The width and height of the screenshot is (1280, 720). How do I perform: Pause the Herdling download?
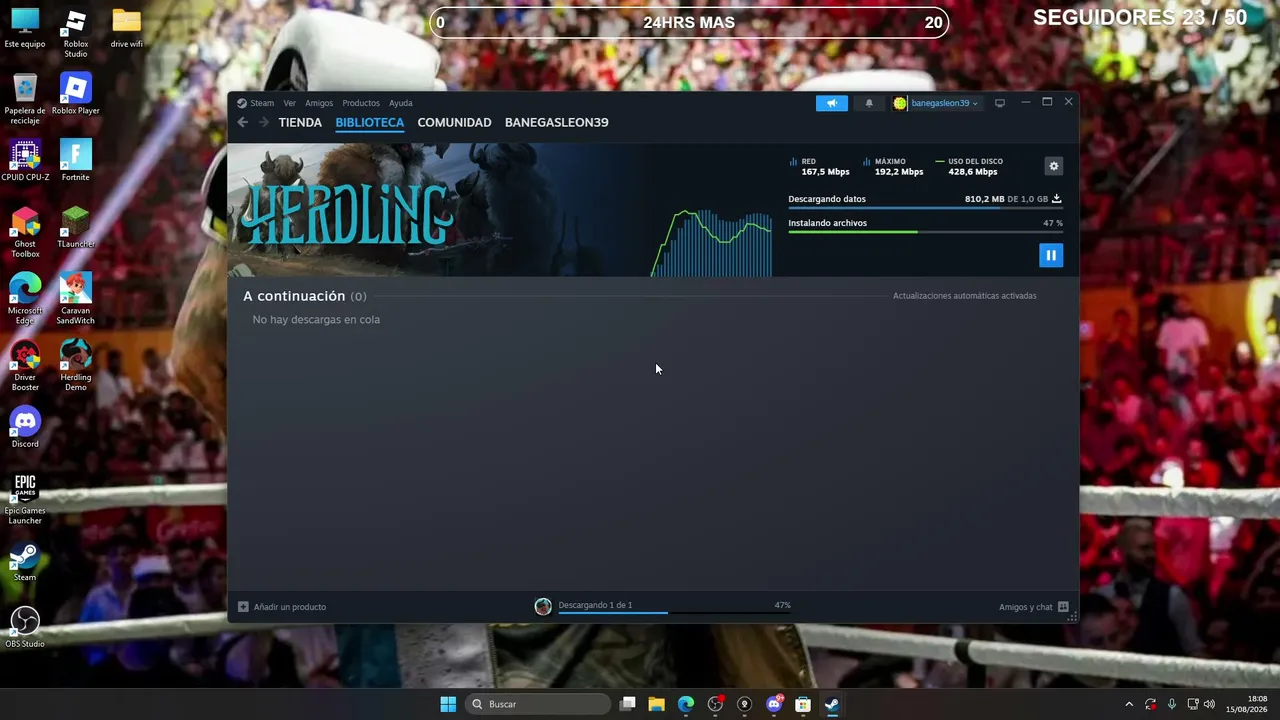pyautogui.click(x=1051, y=255)
